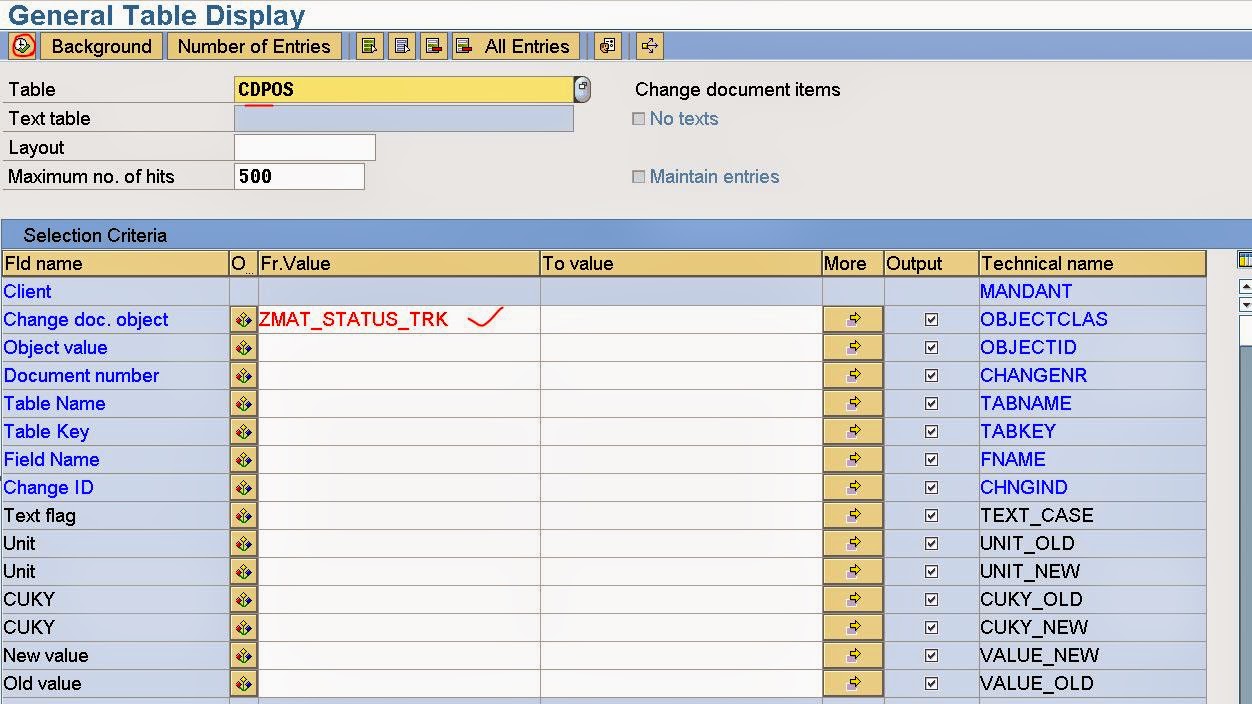Open selection options for Object value
Screen dimensions: 1252x704
coord(243,347)
